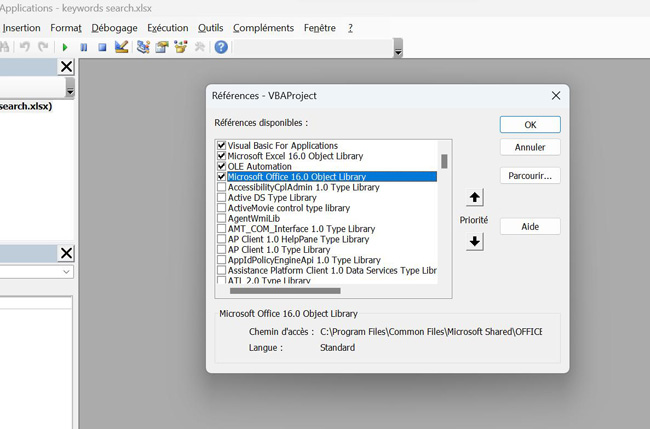Move reference priority down with arrow
Viewport: 650px width, 429px height.
click(x=475, y=241)
